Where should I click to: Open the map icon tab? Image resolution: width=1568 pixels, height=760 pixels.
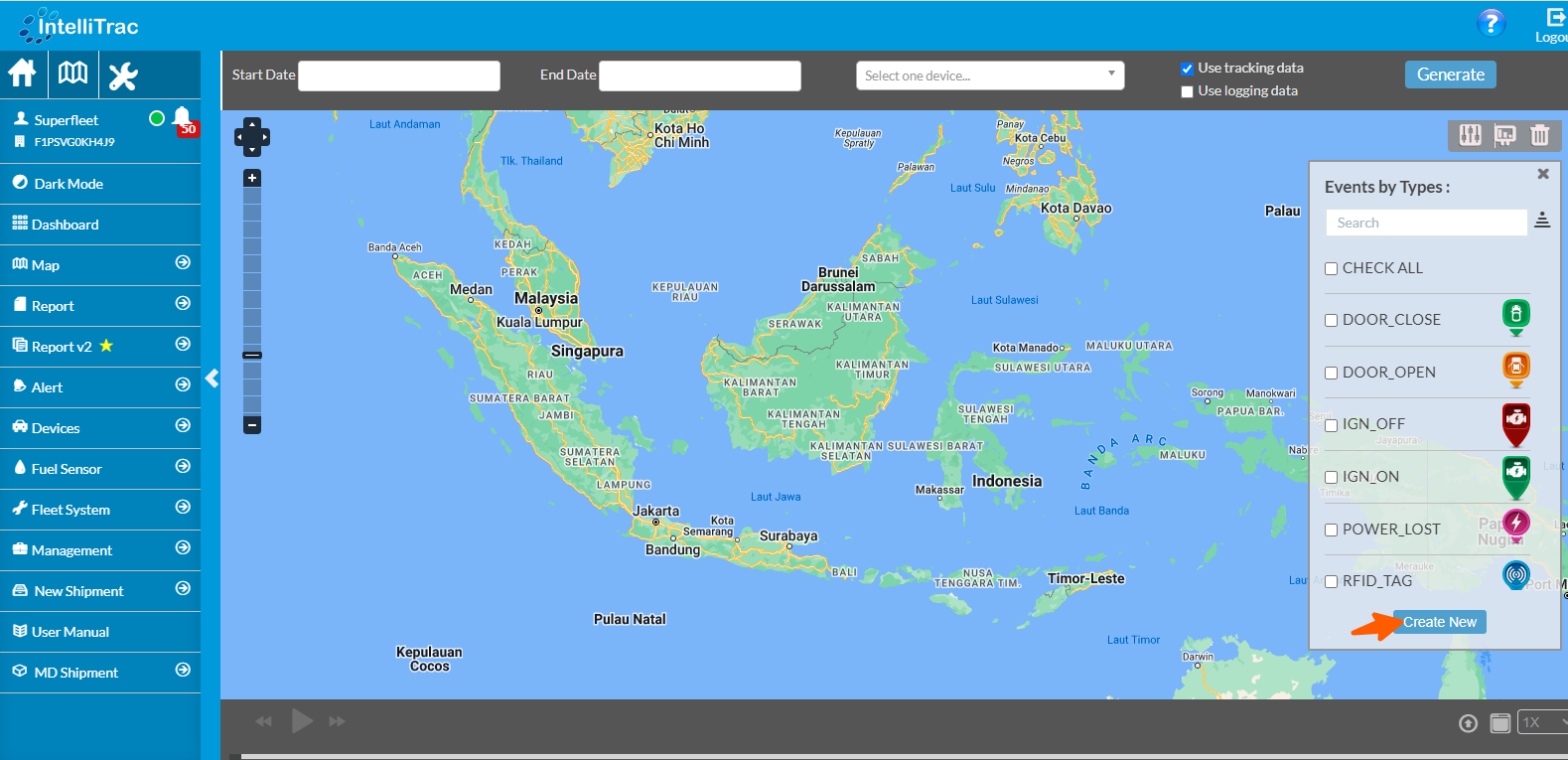(x=72, y=74)
